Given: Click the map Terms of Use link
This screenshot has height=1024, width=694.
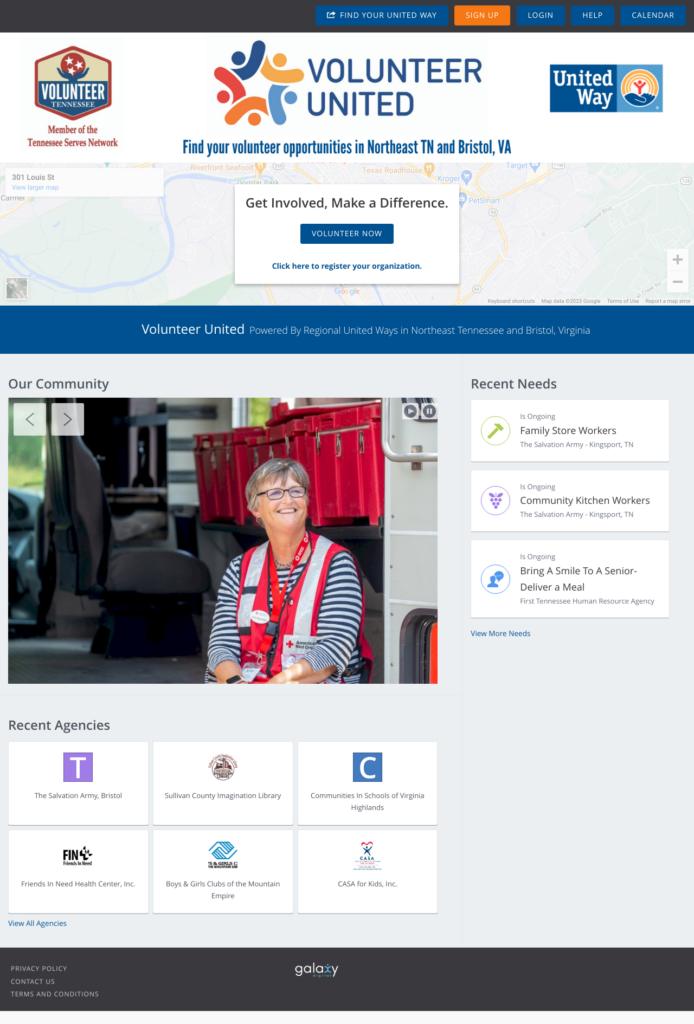Looking at the screenshot, I should click(623, 301).
